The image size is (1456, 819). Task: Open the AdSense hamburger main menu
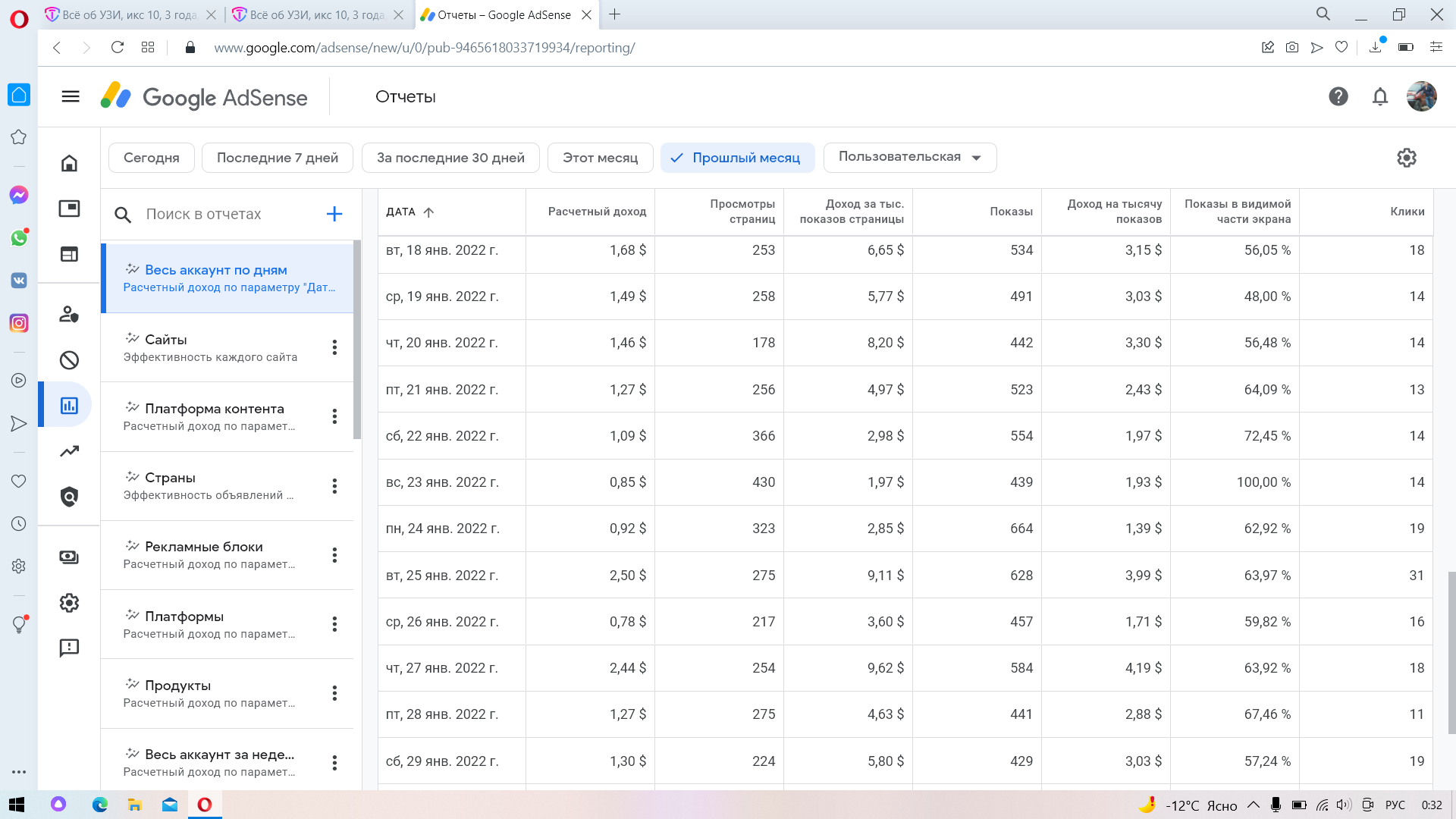[x=71, y=96]
